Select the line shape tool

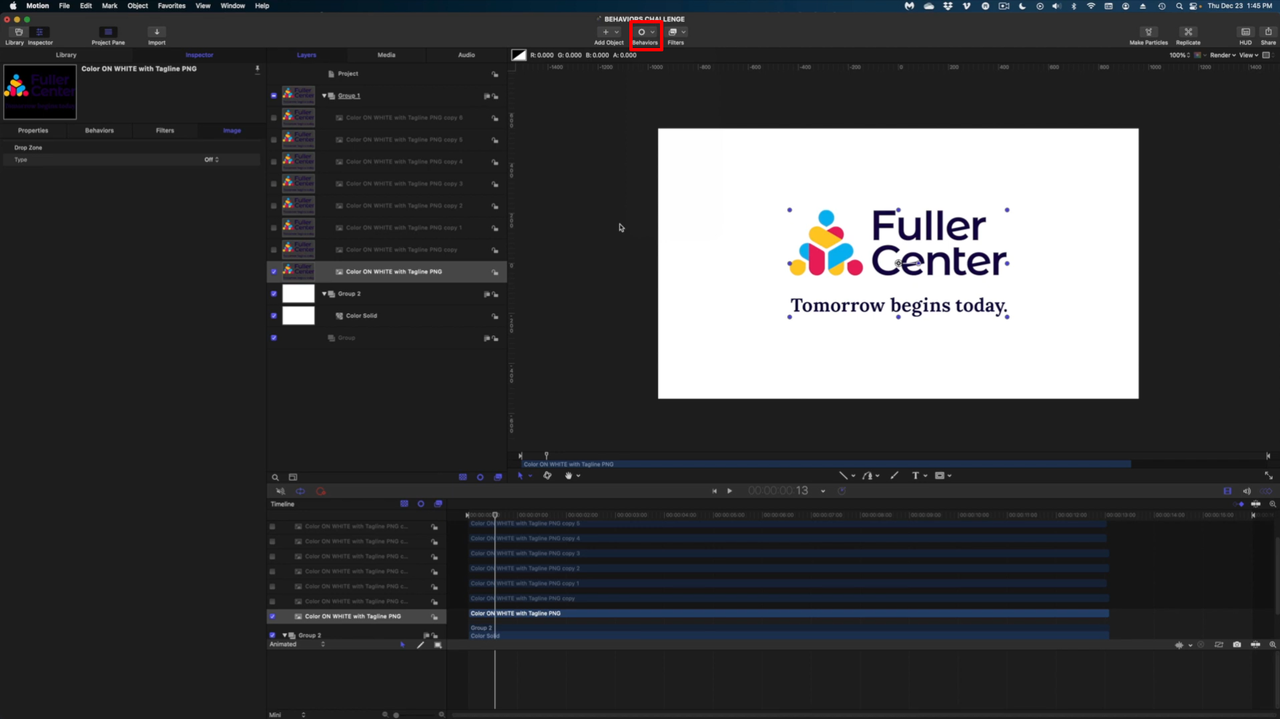[843, 476]
